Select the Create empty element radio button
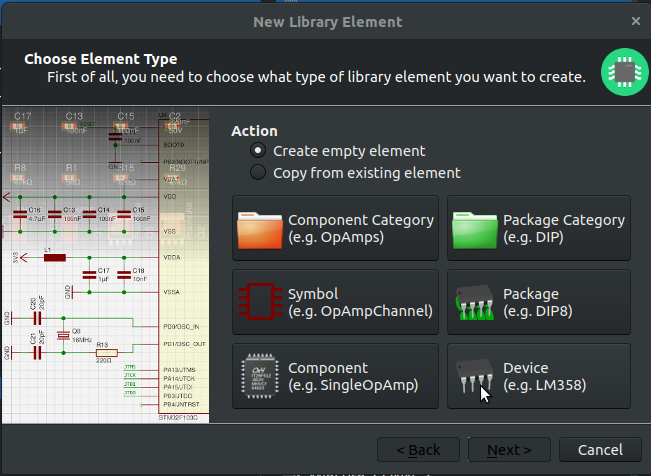 click(258, 150)
